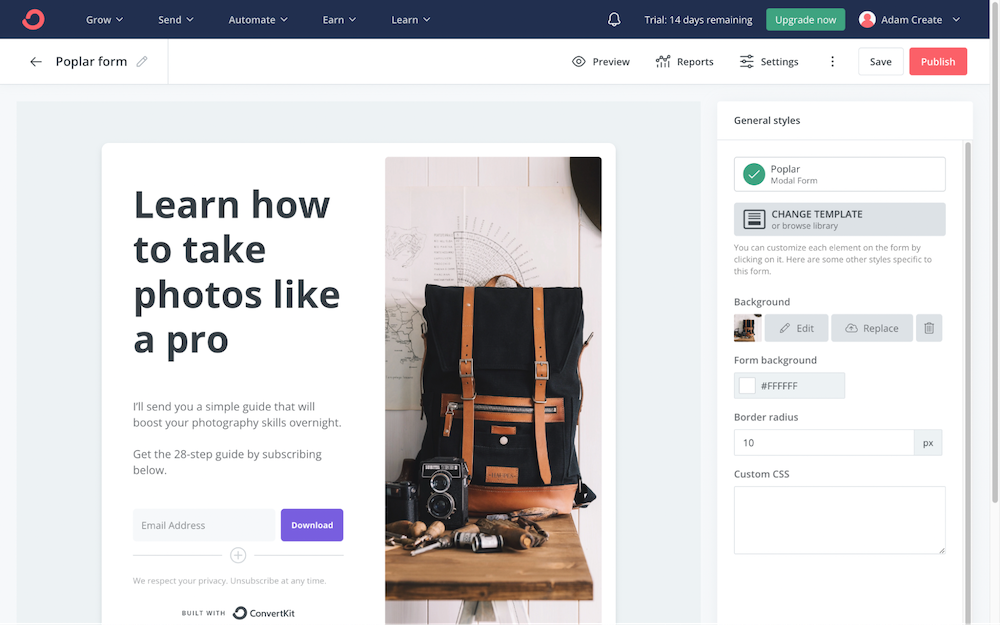Viewport: 1000px width, 625px height.
Task: Select the Poplar Modal Form template card
Action: point(839,174)
